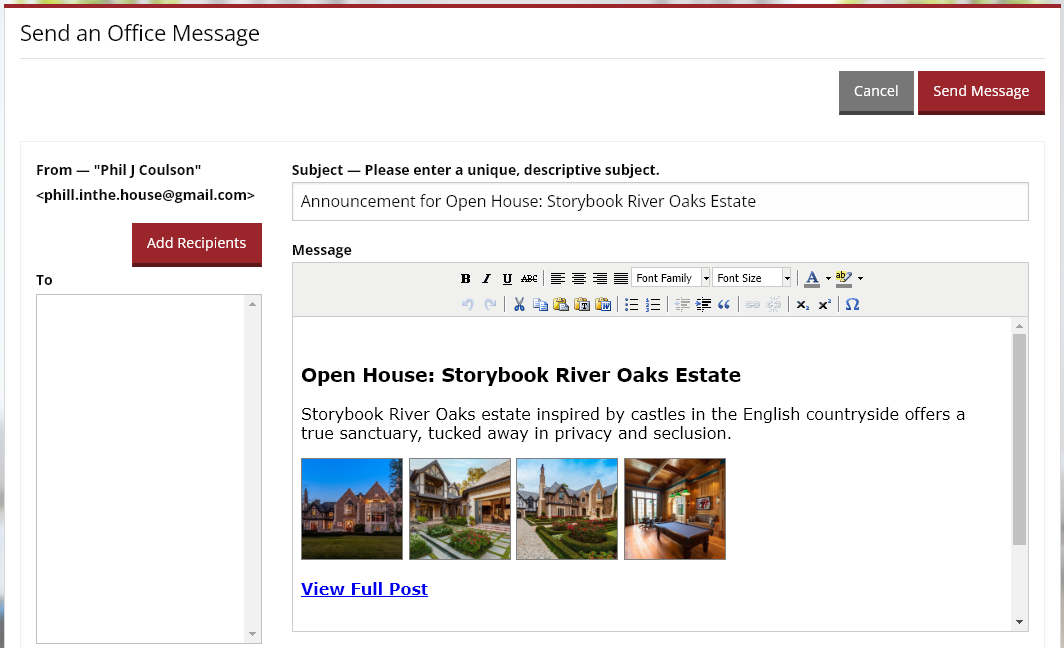The width and height of the screenshot is (1064, 648).
Task: Apply center text alignment
Action: (x=580, y=277)
